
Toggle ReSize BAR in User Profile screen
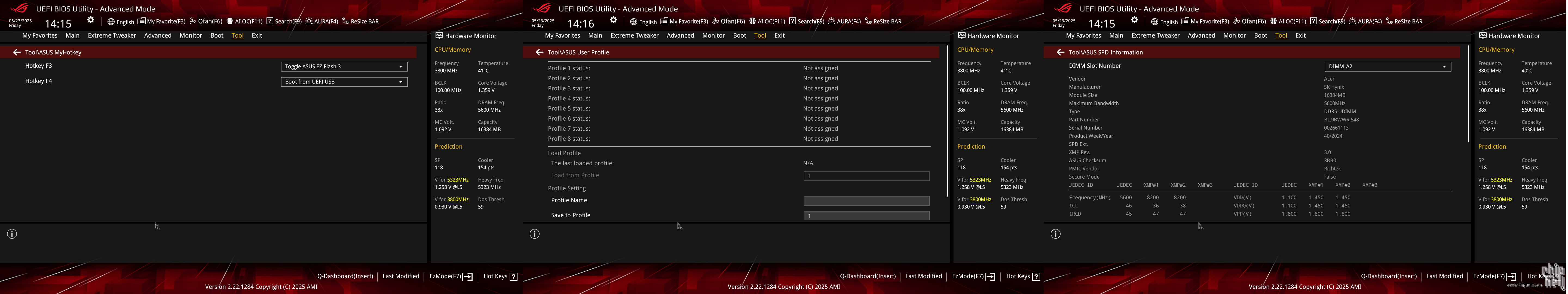point(883,21)
